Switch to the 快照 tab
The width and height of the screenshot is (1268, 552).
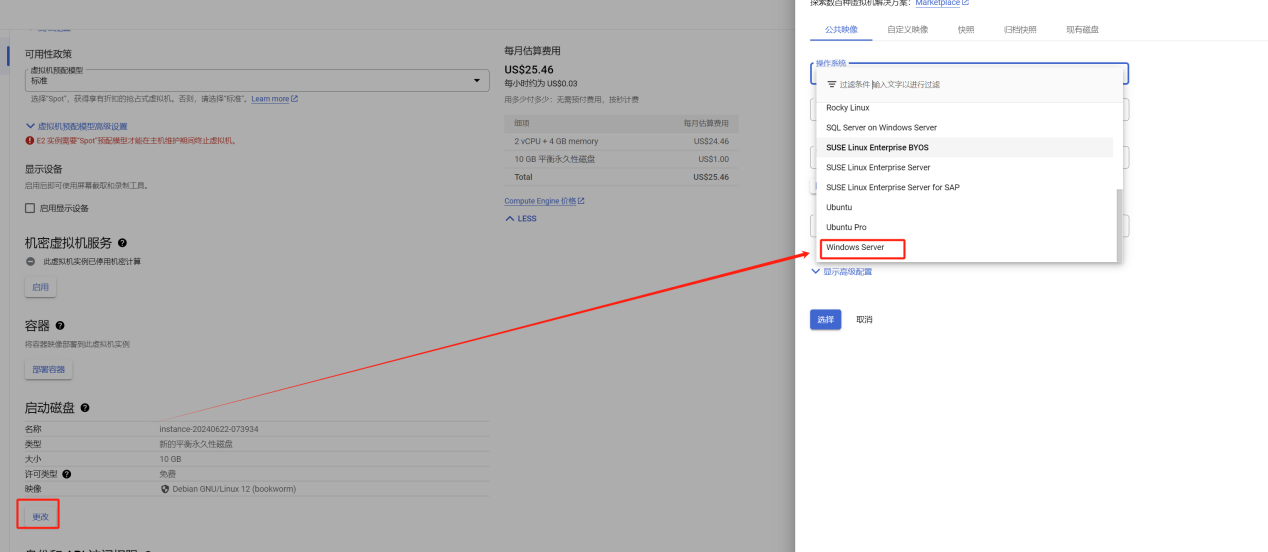pyautogui.click(x=965, y=30)
